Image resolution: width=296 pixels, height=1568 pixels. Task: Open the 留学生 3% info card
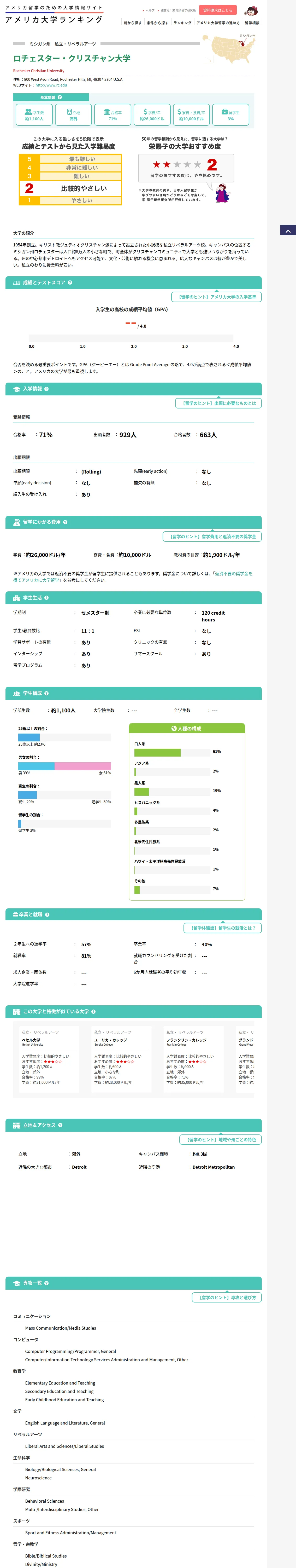231,115
